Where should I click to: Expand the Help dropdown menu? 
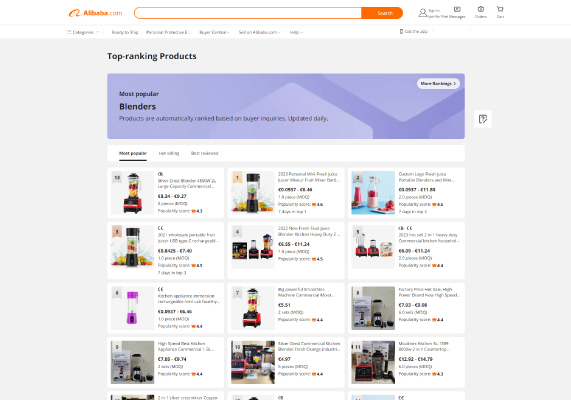click(296, 32)
